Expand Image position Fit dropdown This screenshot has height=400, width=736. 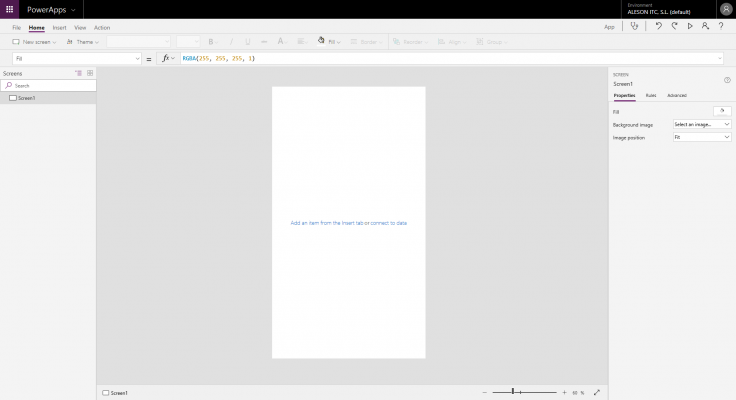pos(701,137)
